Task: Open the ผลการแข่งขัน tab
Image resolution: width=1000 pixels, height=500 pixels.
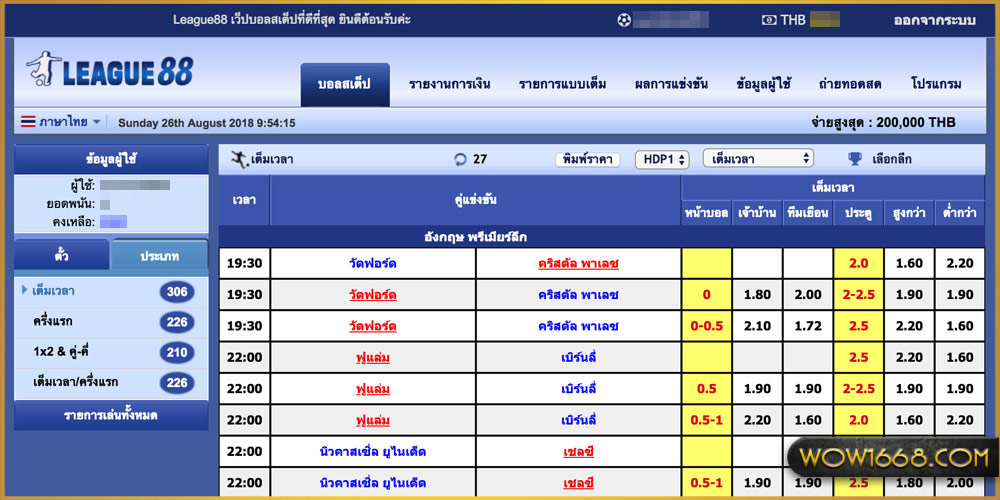Action: [671, 84]
